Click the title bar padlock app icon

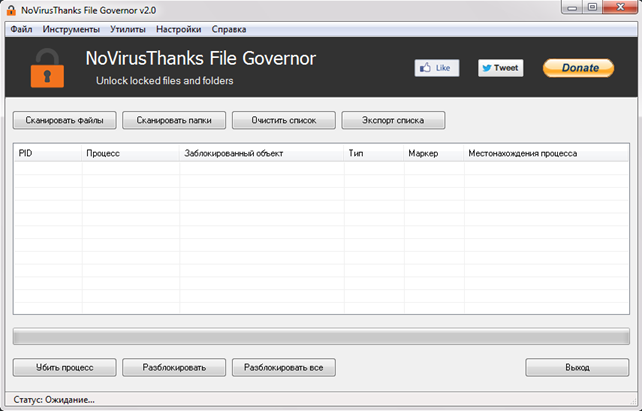point(11,10)
